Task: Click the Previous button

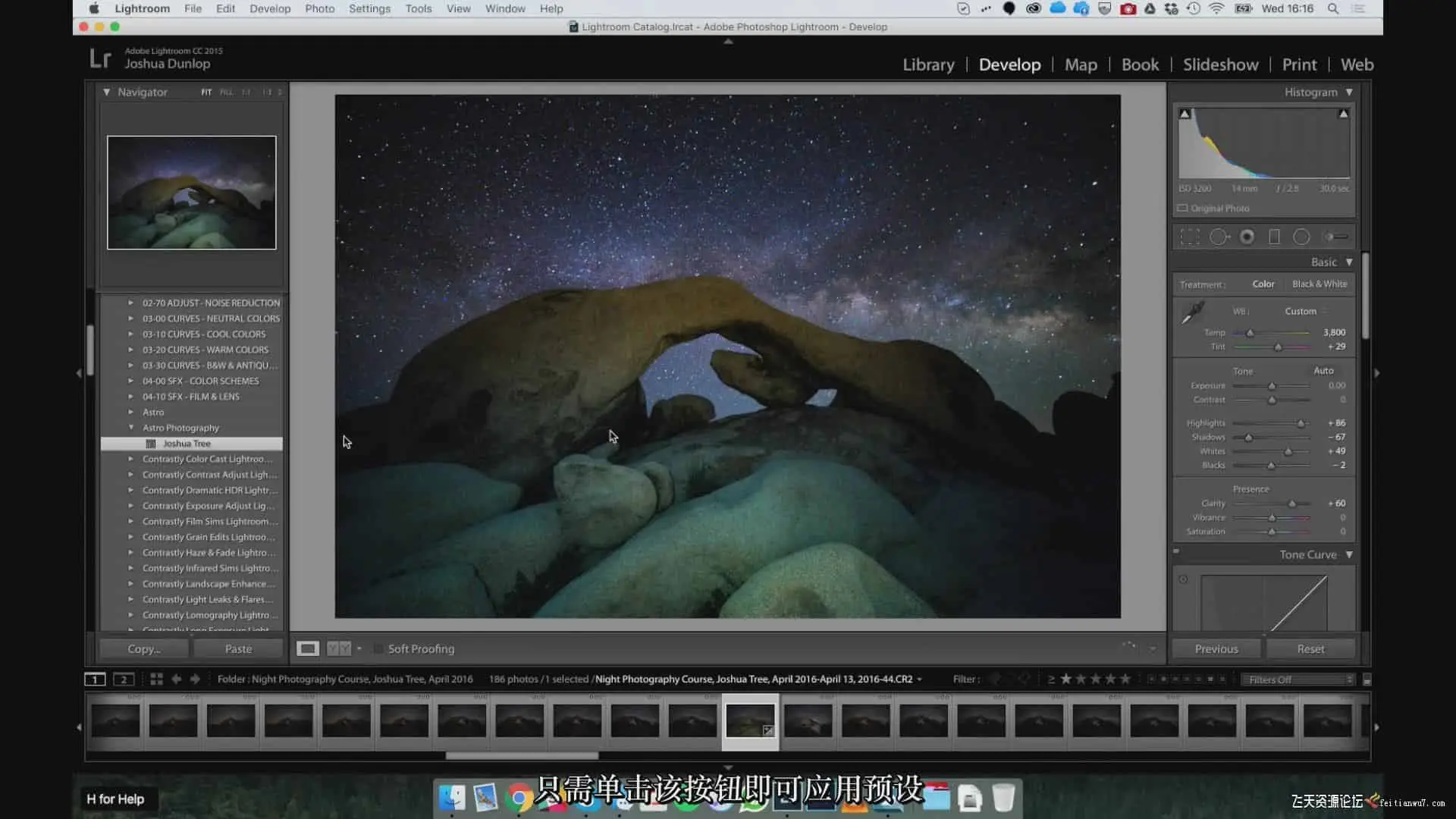Action: pos(1216,649)
